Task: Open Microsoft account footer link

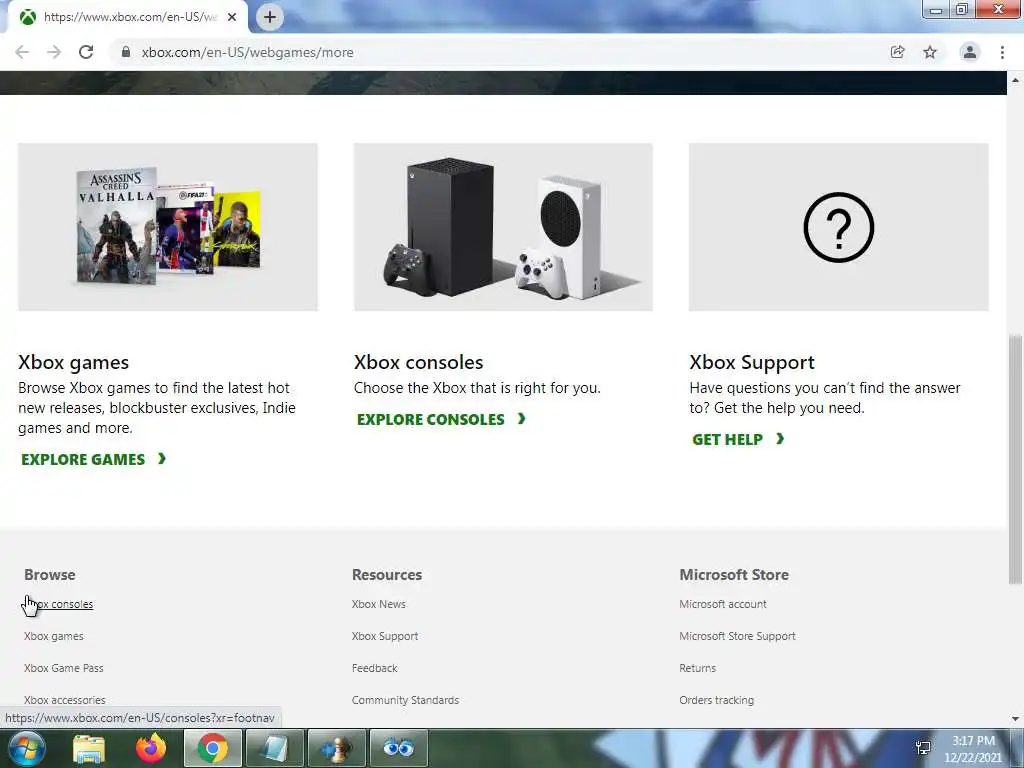Action: pyautogui.click(x=723, y=604)
